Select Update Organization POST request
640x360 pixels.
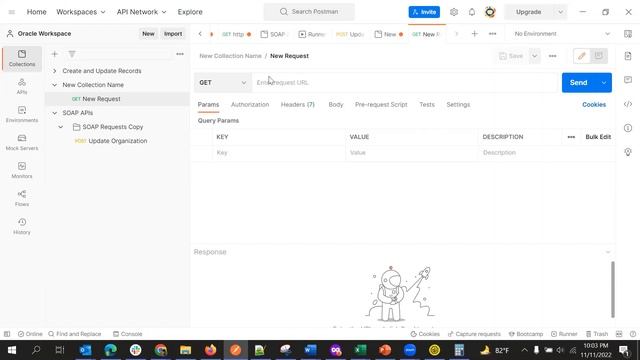(118, 141)
